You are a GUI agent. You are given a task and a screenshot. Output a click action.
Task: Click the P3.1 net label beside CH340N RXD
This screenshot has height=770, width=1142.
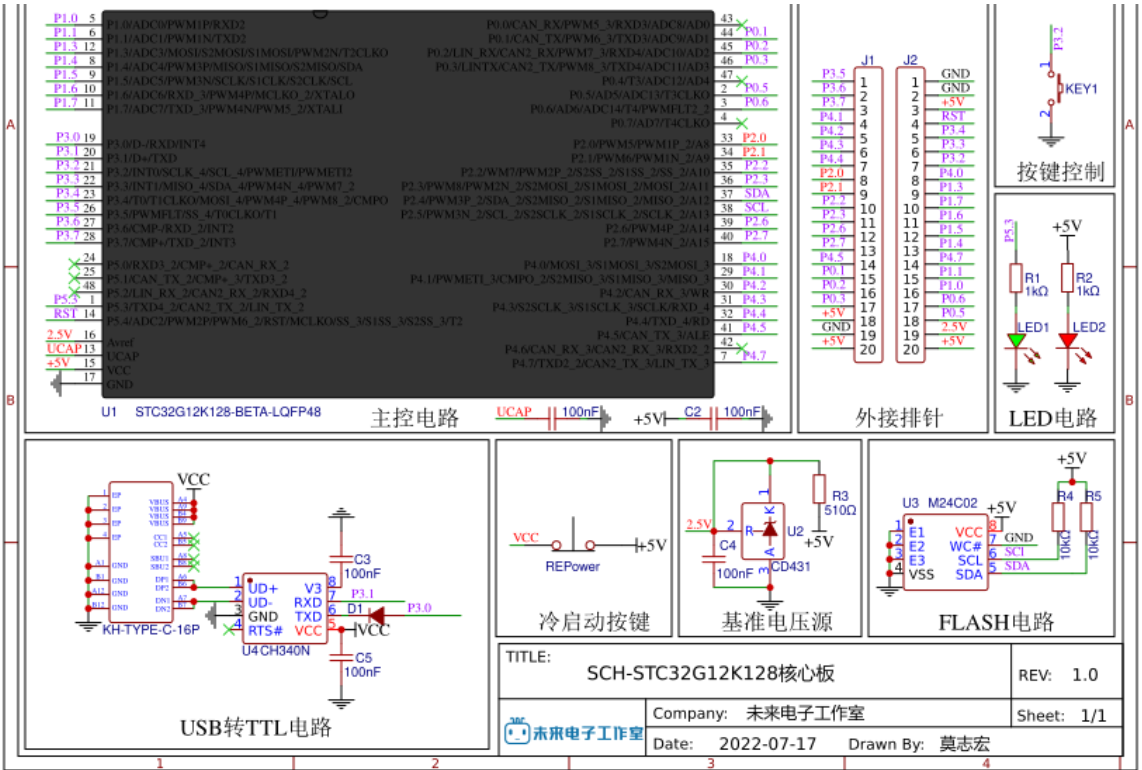click(x=362, y=594)
